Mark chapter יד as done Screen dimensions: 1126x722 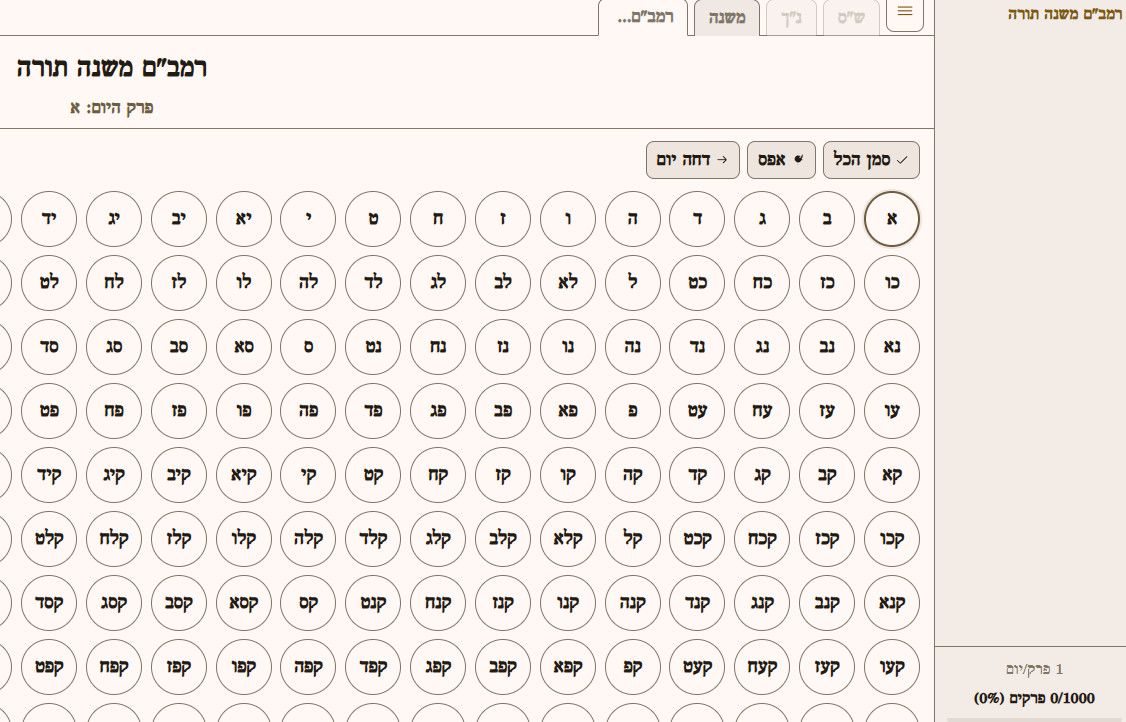49,218
